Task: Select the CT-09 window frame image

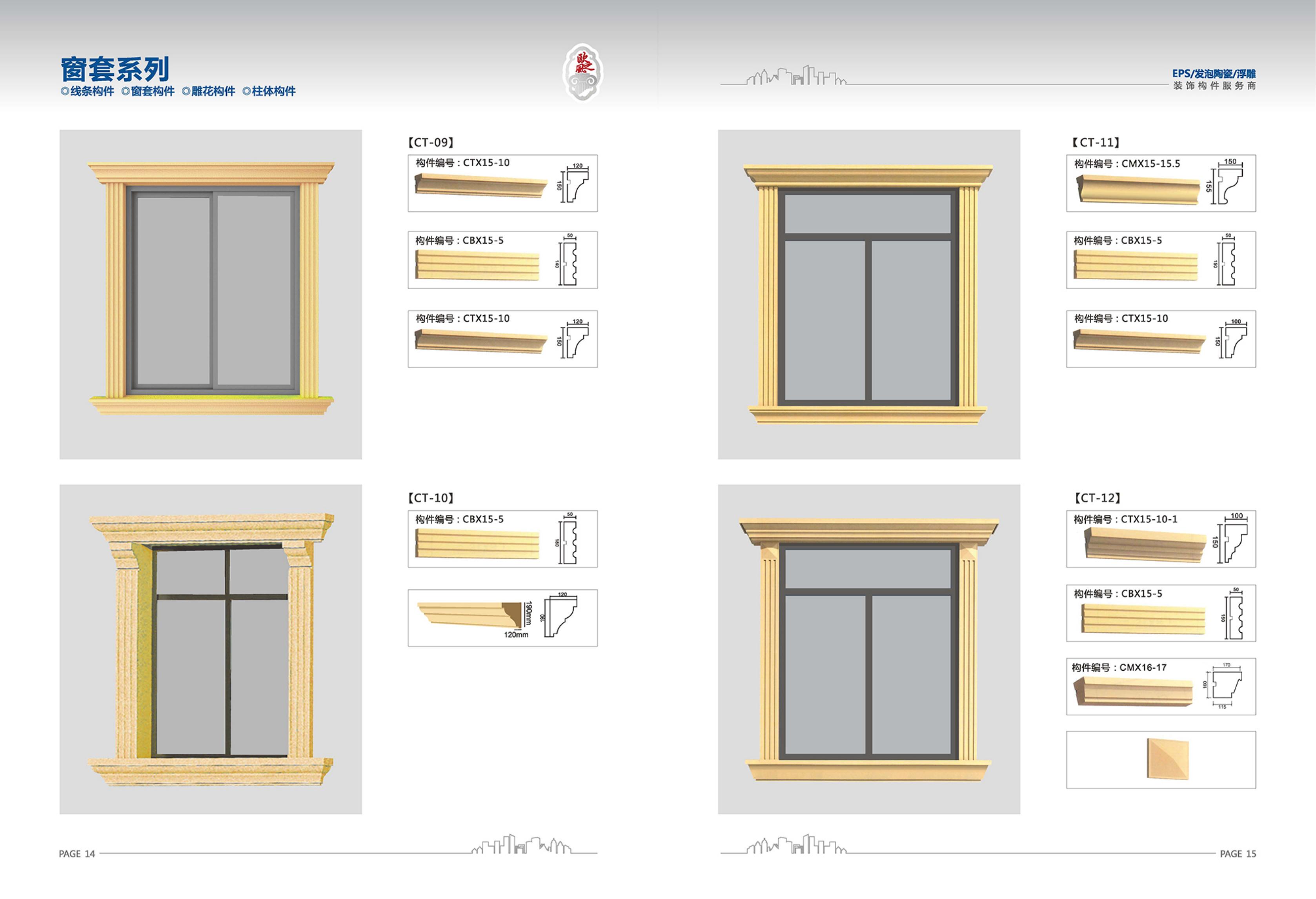Action: point(211,295)
